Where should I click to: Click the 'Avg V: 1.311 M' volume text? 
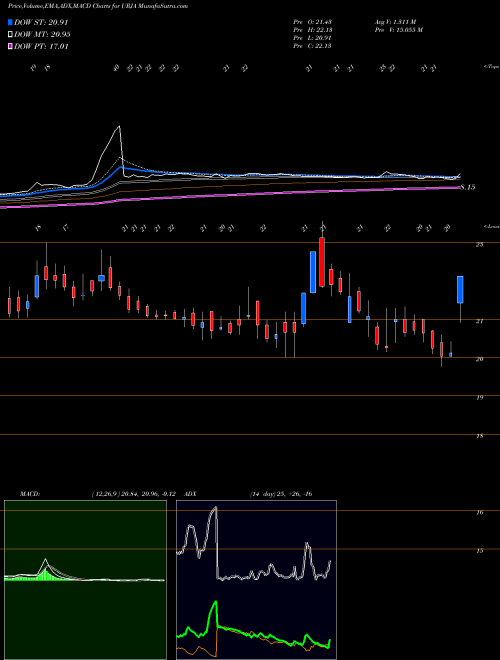pyautogui.click(x=395, y=21)
